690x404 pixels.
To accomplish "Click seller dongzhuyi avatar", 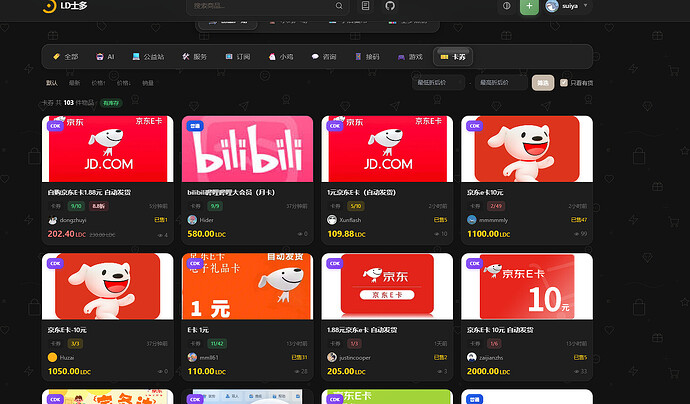I will 52,220.
